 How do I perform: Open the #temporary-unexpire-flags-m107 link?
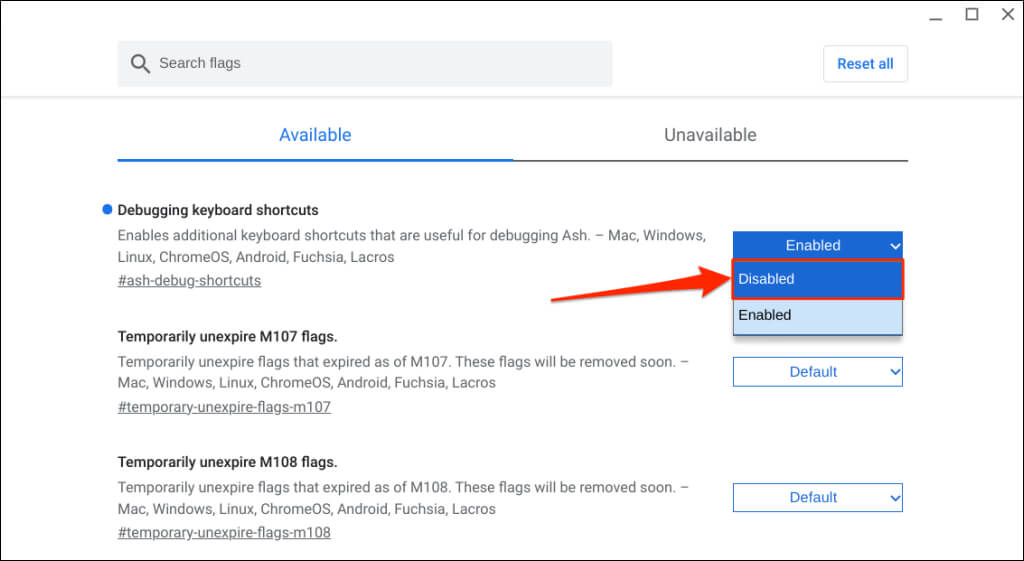tap(224, 407)
